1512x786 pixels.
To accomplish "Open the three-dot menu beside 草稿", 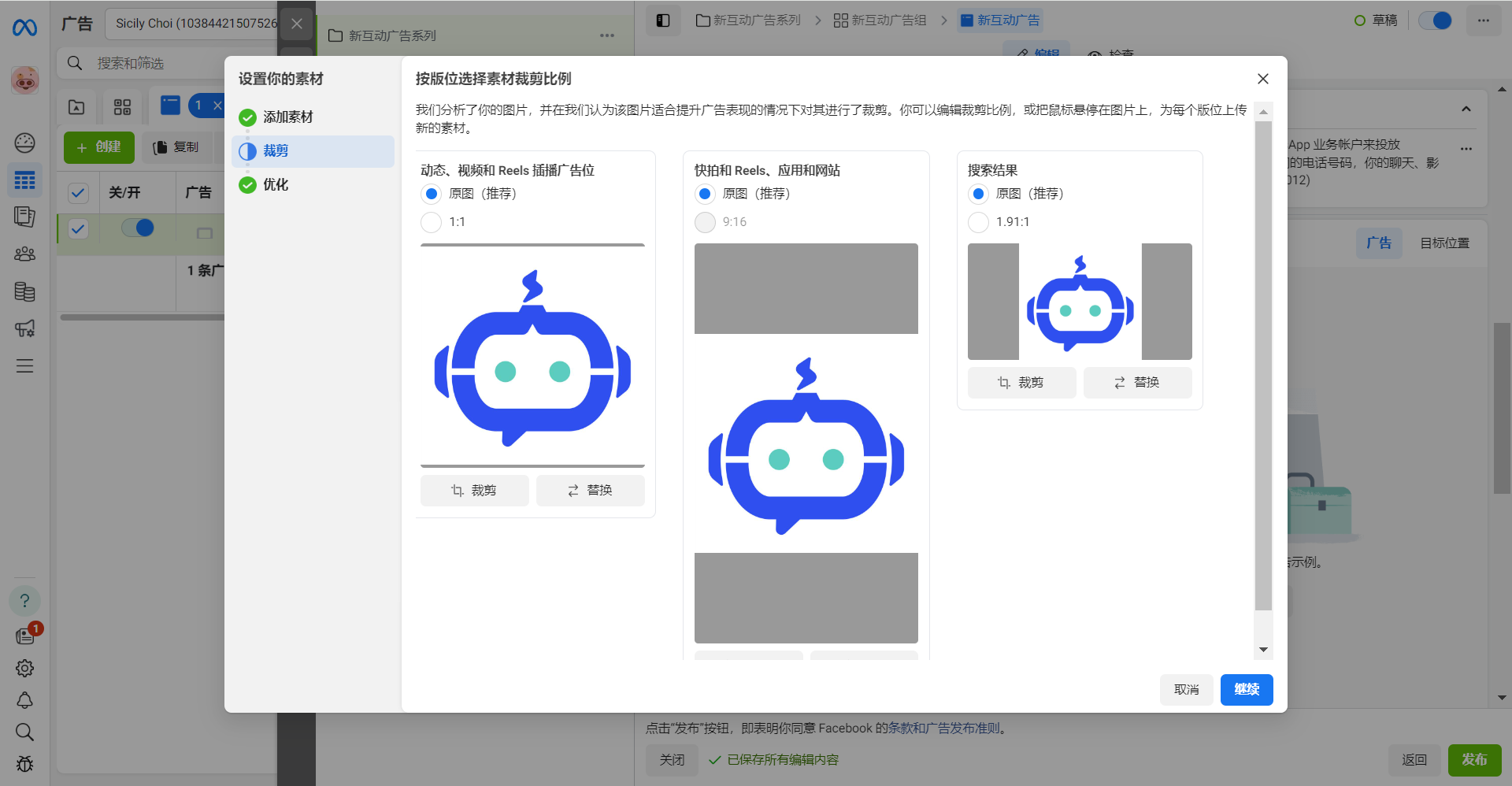I will (x=1483, y=20).
